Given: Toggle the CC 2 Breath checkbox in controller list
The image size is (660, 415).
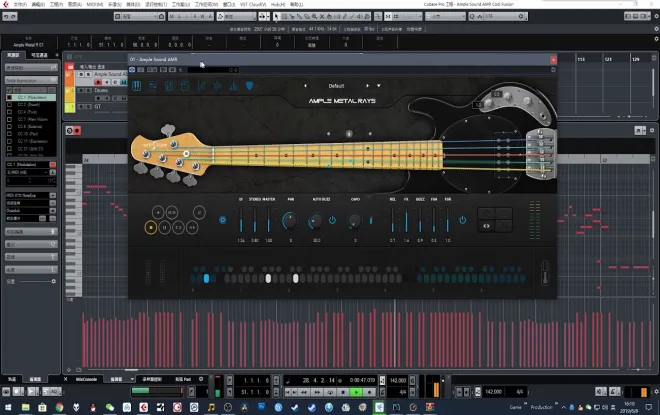Looking at the screenshot, I should click(9, 104).
